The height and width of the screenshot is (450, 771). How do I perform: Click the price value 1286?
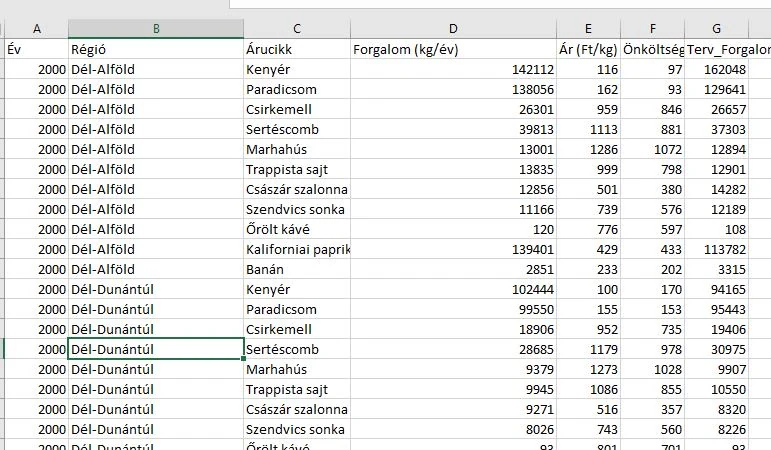click(589, 150)
